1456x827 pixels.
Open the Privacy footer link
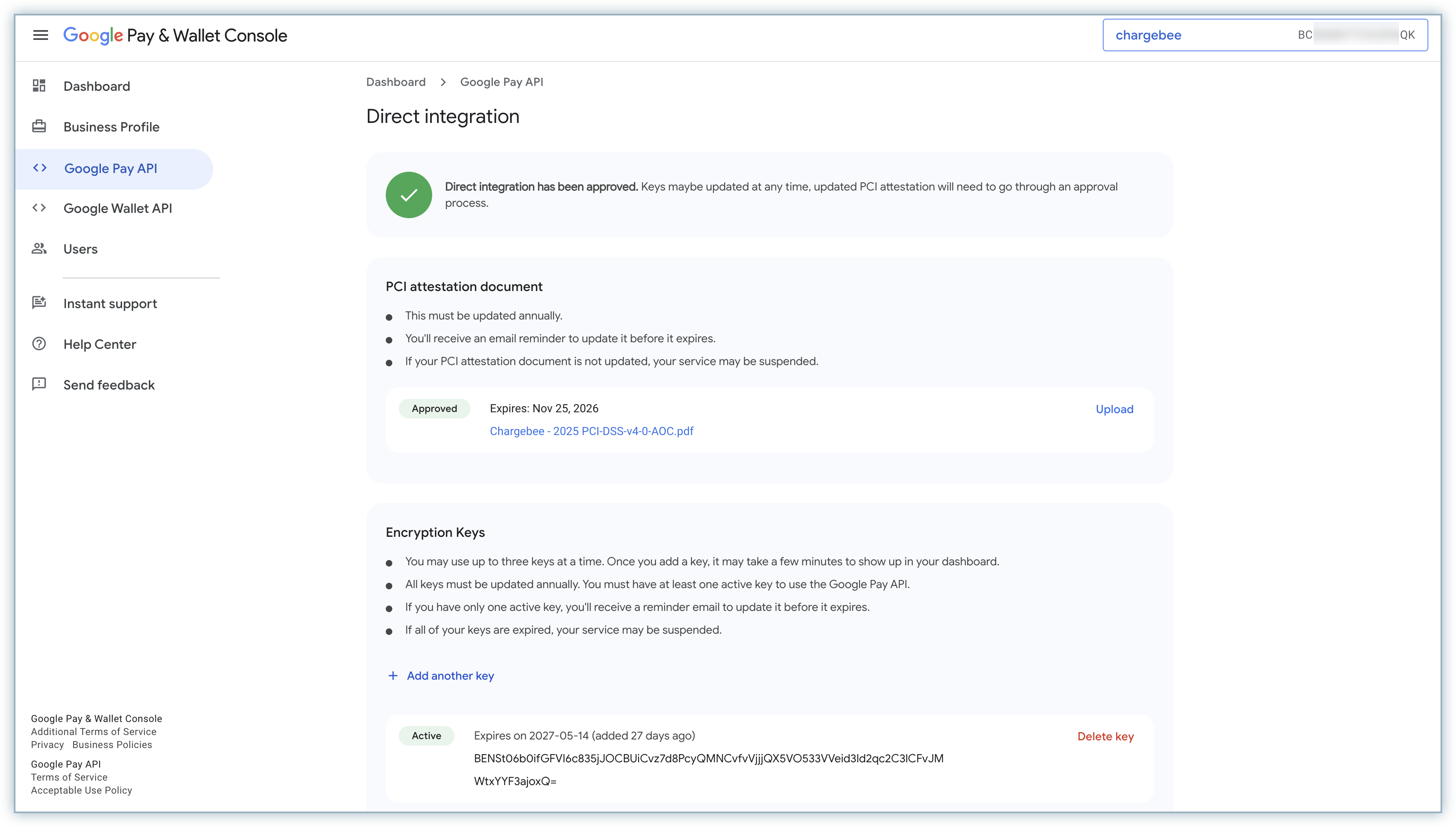point(47,745)
